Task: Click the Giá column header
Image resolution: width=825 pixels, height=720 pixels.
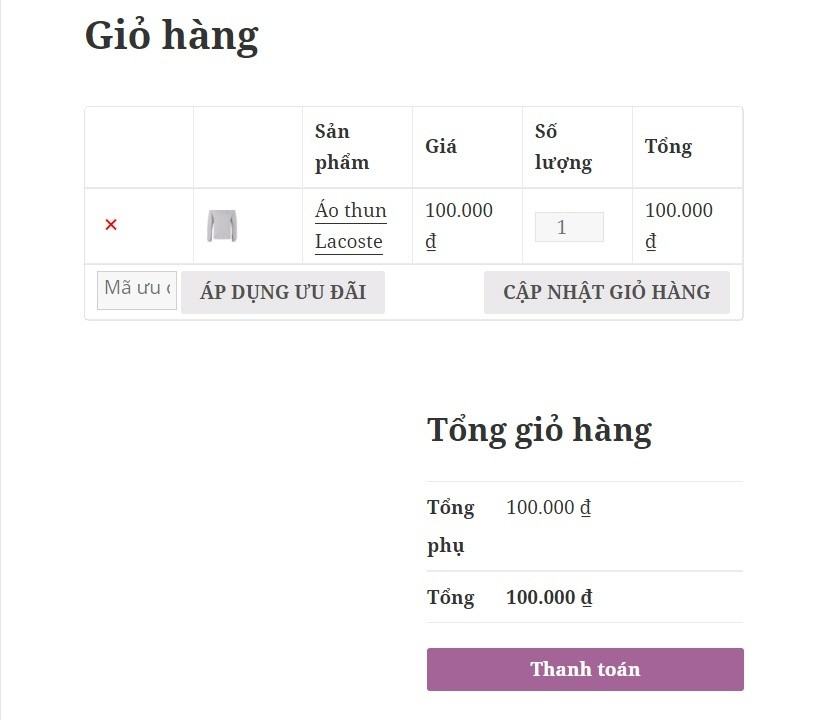Action: [x=441, y=147]
